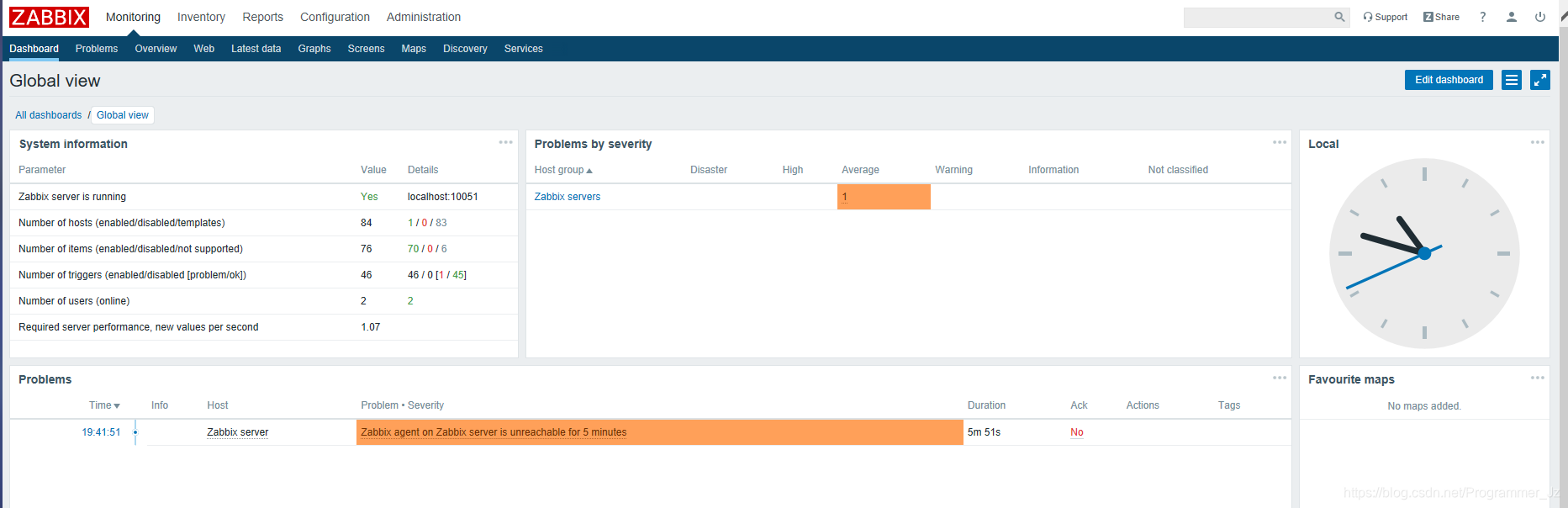1568x508 pixels.
Task: Click the not supported items count 6
Action: tap(444, 249)
